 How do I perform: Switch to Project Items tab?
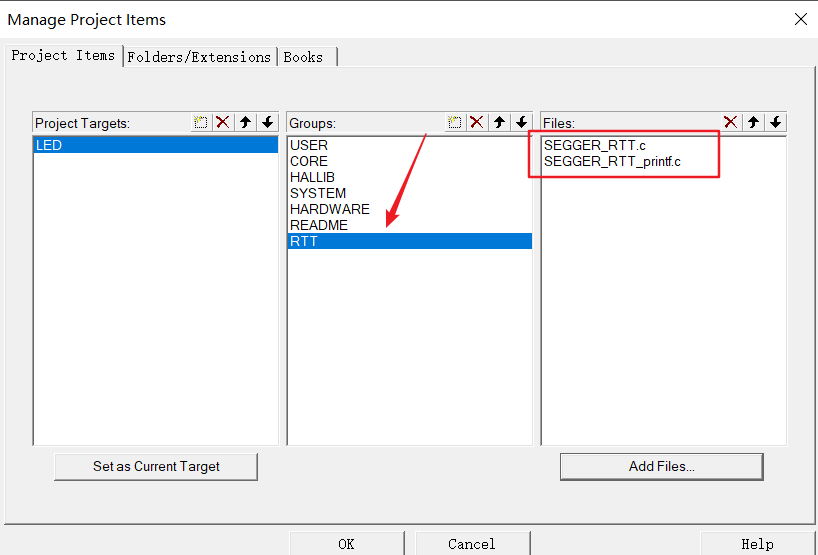tap(63, 55)
